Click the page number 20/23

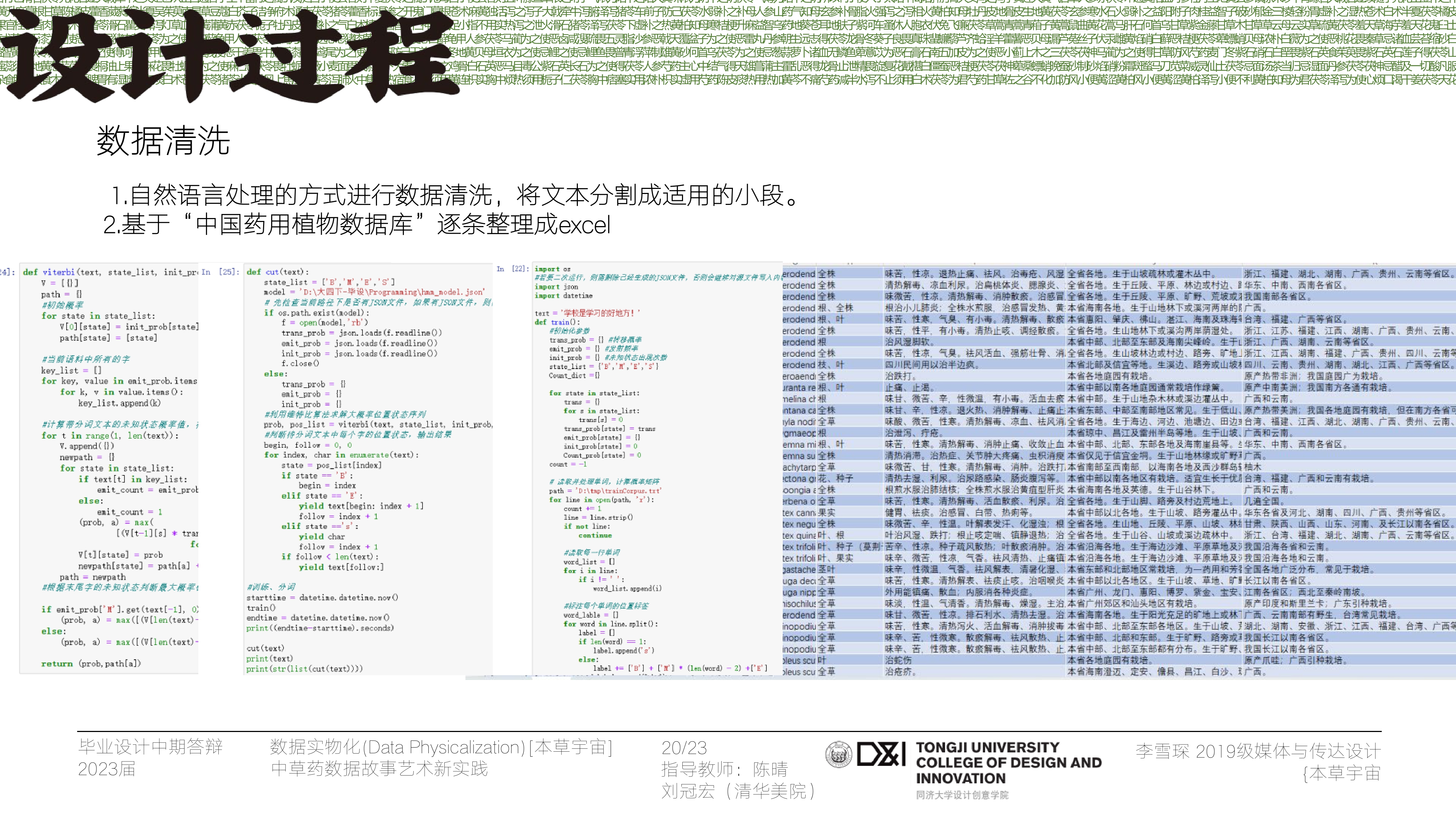point(684,748)
